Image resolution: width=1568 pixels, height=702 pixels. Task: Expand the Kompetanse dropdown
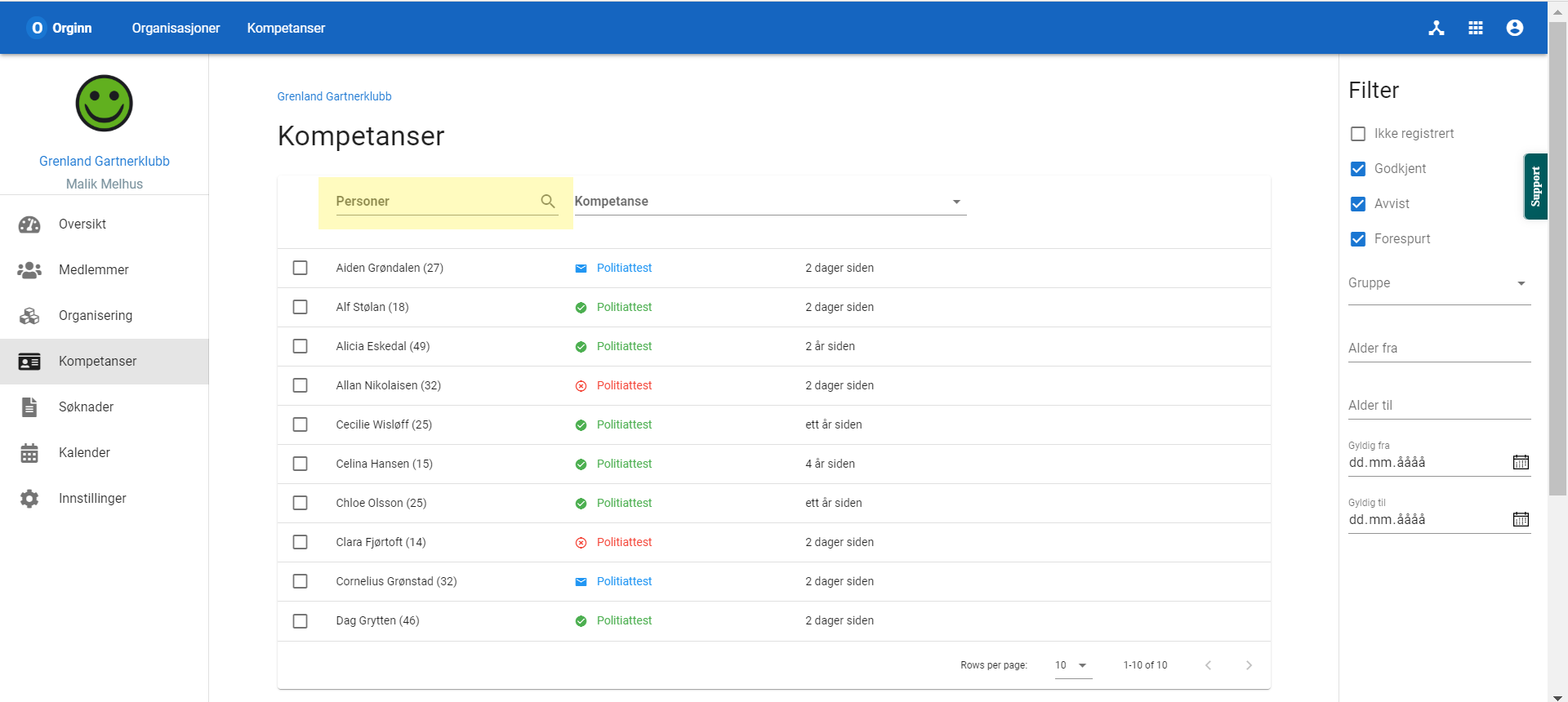point(770,202)
